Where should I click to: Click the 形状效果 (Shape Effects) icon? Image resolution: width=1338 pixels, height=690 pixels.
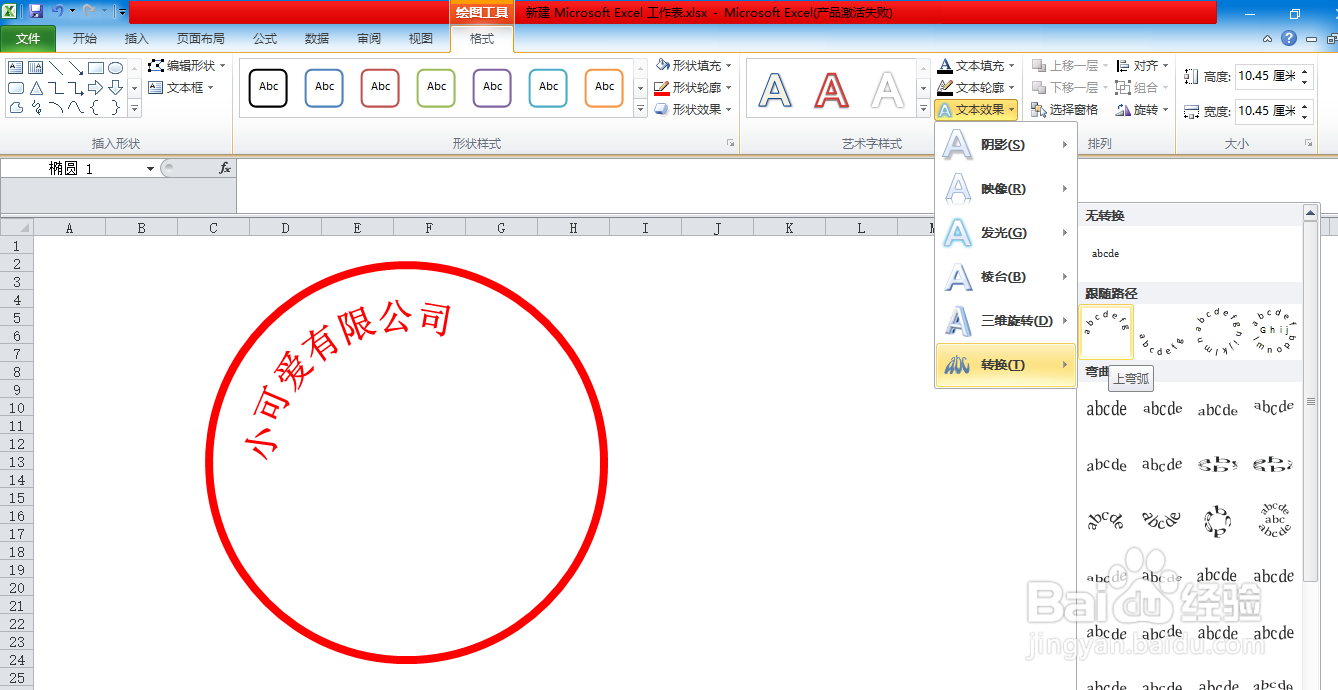[x=690, y=109]
